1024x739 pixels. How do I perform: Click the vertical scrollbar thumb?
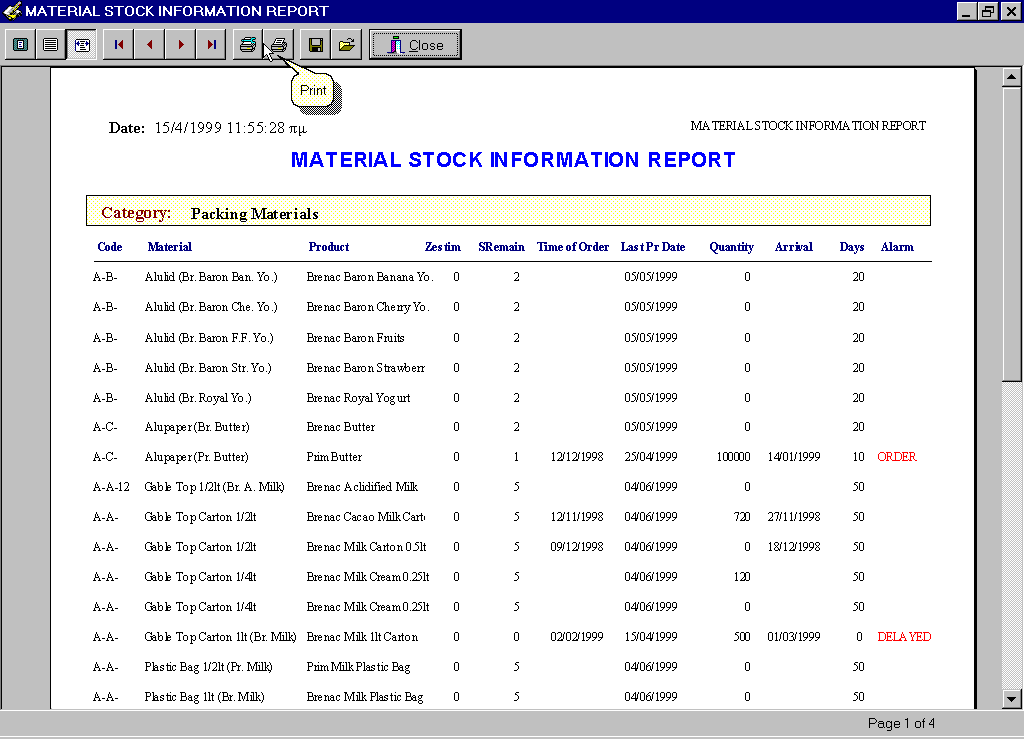point(1012,235)
